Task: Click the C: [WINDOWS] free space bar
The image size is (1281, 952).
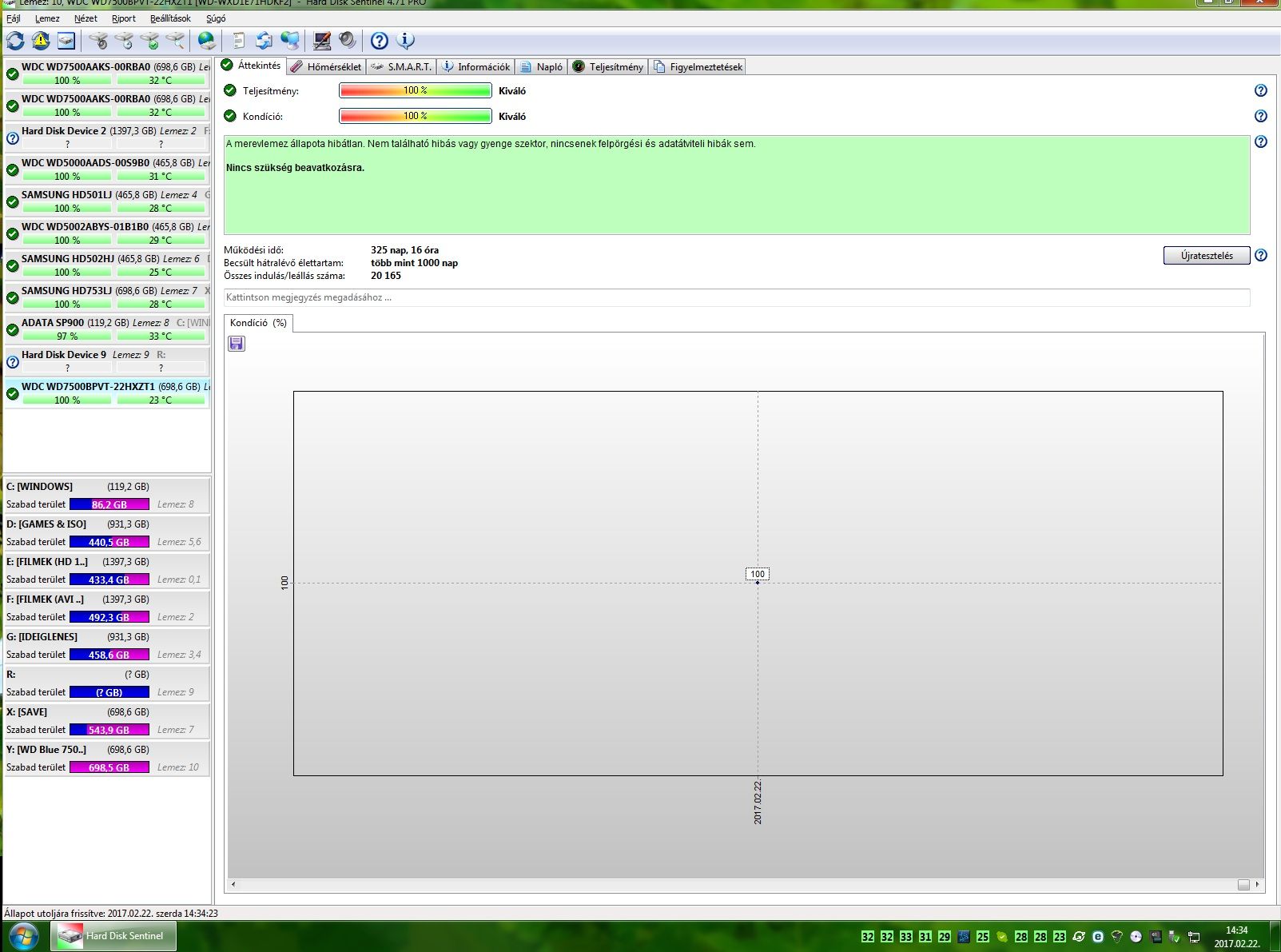Action: [109, 504]
